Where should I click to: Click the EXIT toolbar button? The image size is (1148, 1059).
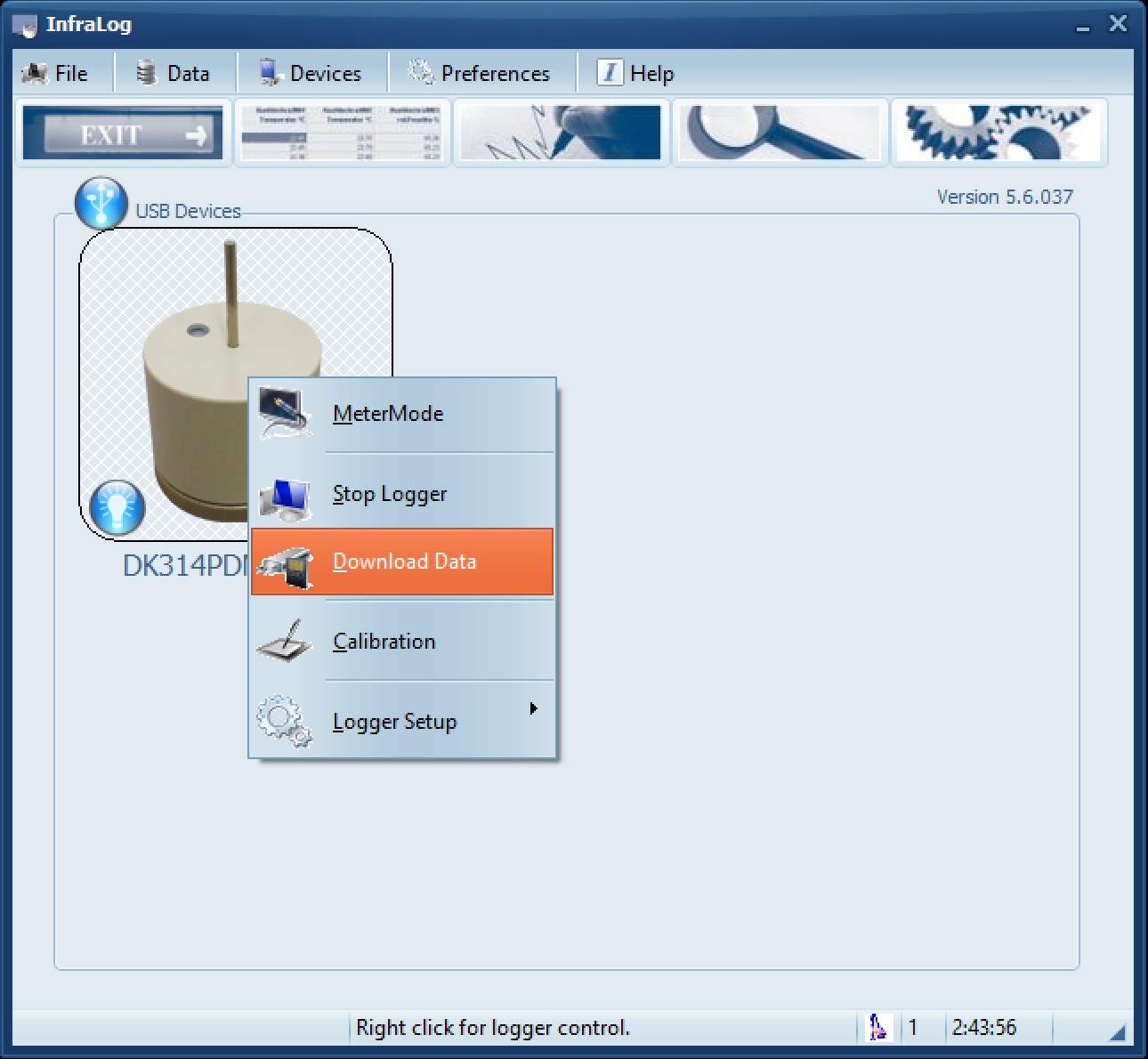(x=123, y=133)
